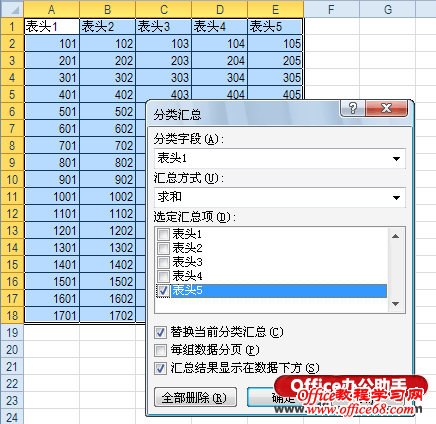Click cell with value 701
Viewport: 436px width, 424px height.
(52, 145)
